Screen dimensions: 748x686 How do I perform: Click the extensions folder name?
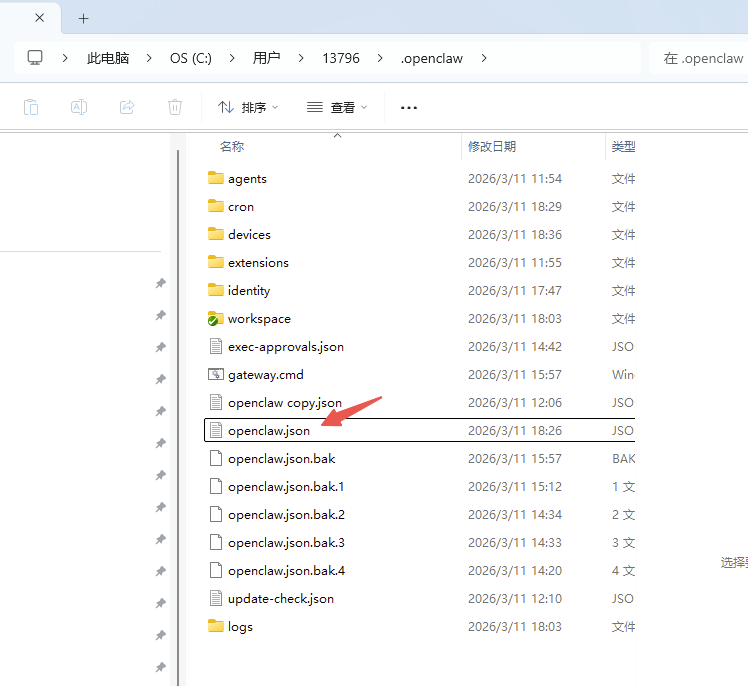point(258,262)
